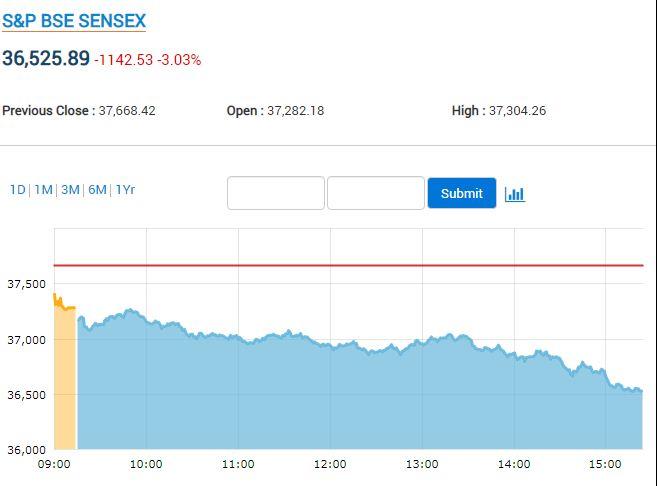Click the current index value 36,525.89
The height and width of the screenshot is (486, 657).
(x=46, y=58)
